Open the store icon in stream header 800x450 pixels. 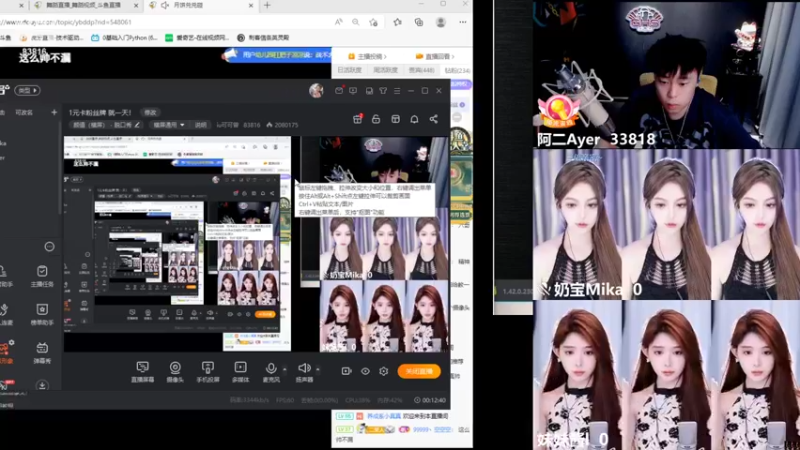(x=395, y=119)
